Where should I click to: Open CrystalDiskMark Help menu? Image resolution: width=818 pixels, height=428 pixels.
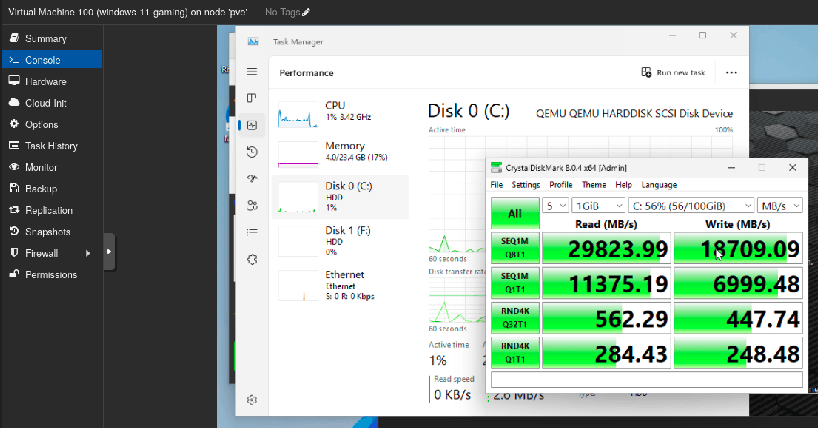pyautogui.click(x=623, y=185)
